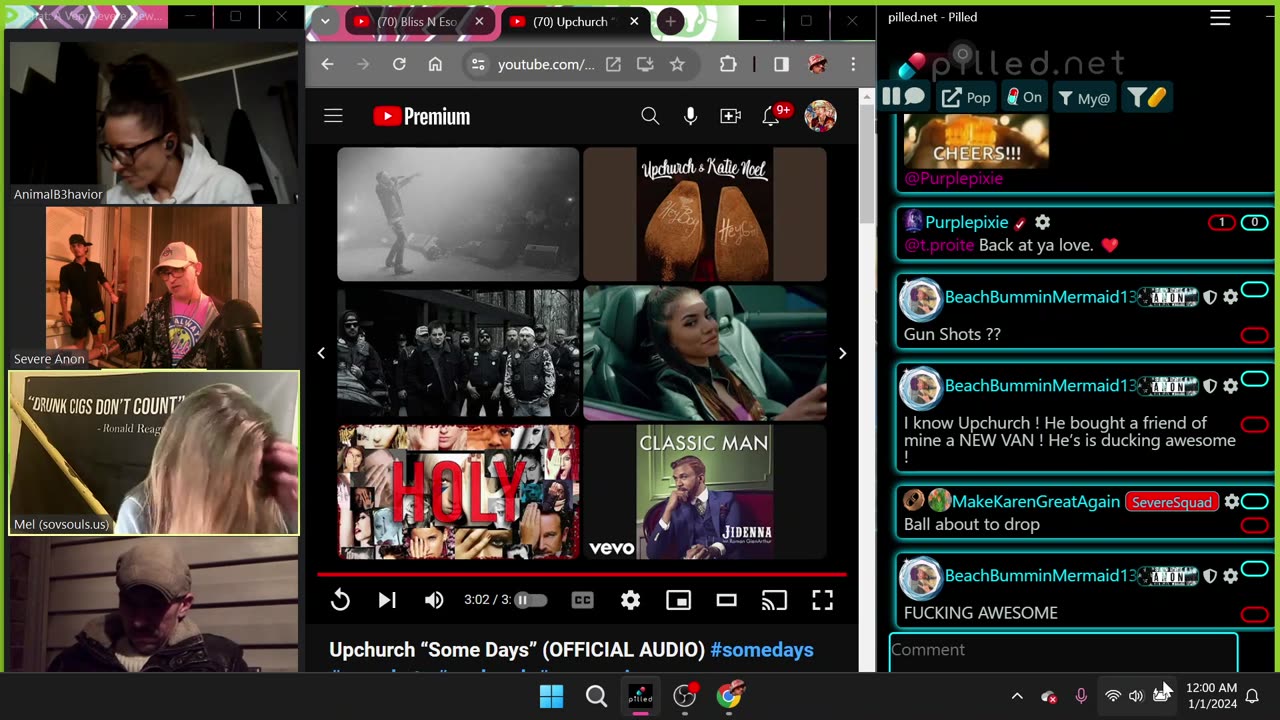
Task: Close the Bliss N Eso tab
Action: point(479,21)
